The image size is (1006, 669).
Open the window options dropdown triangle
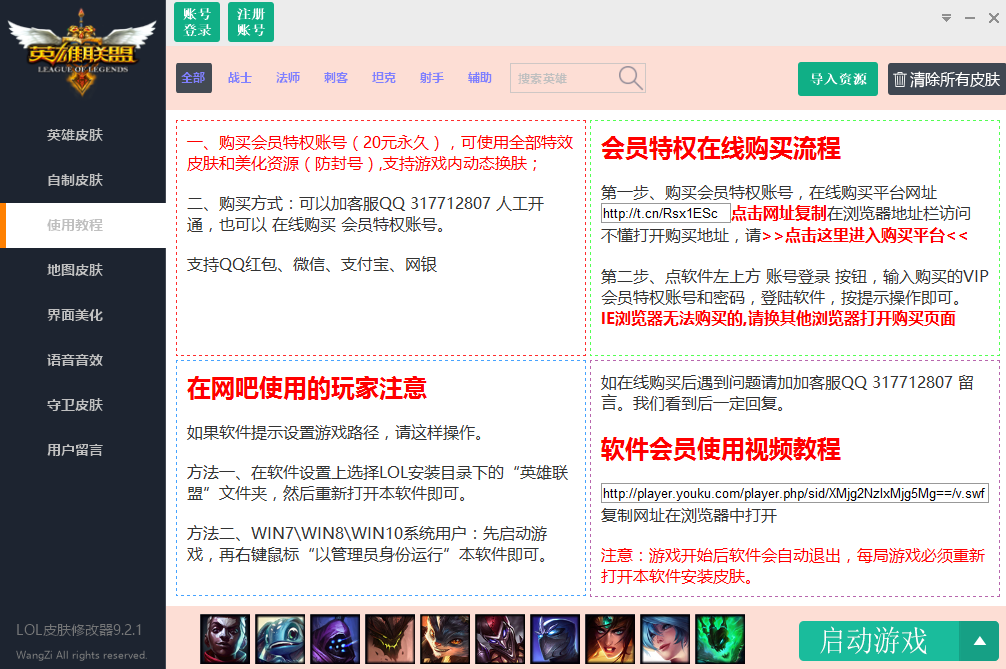[x=946, y=18]
